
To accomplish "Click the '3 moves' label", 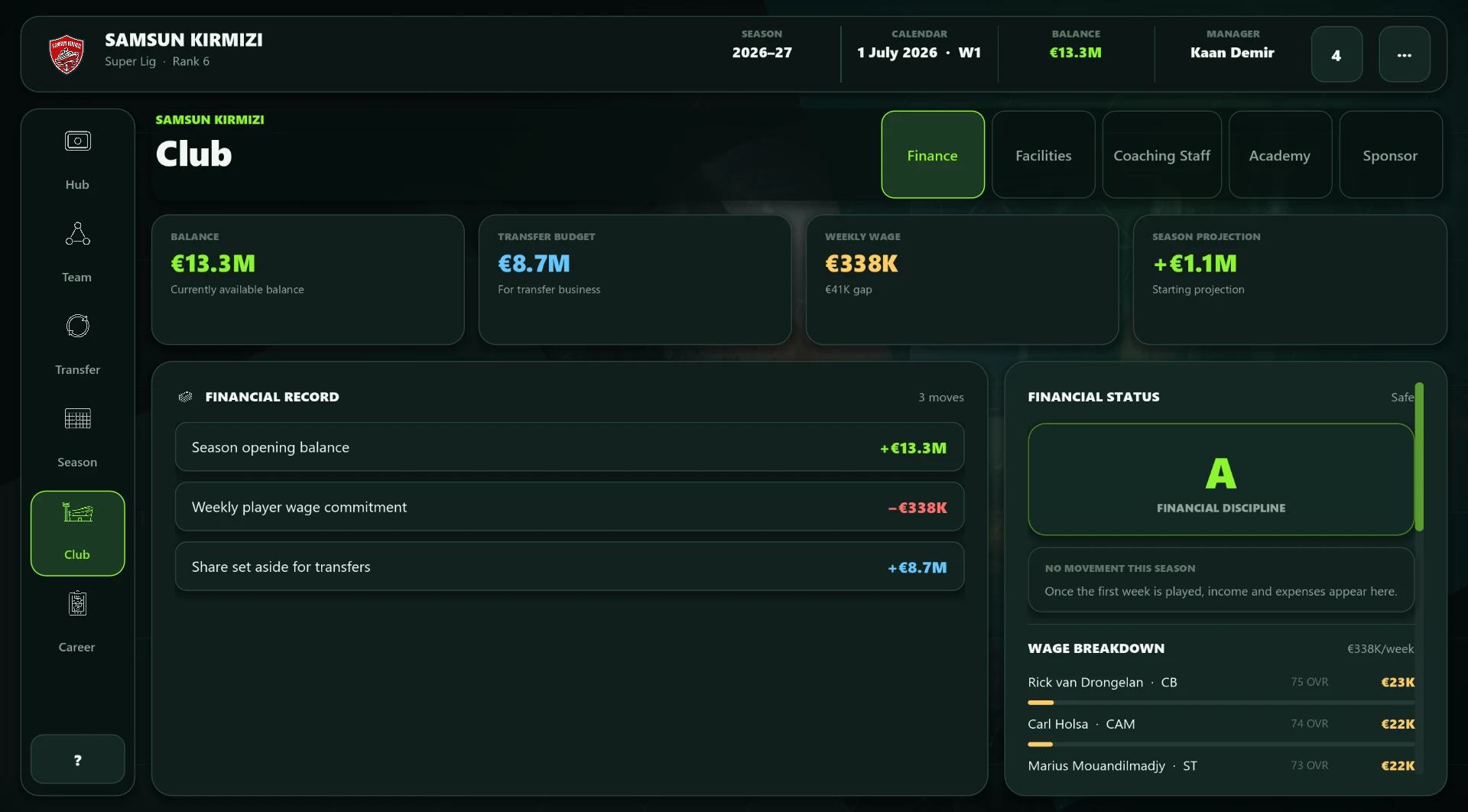I will [941, 398].
